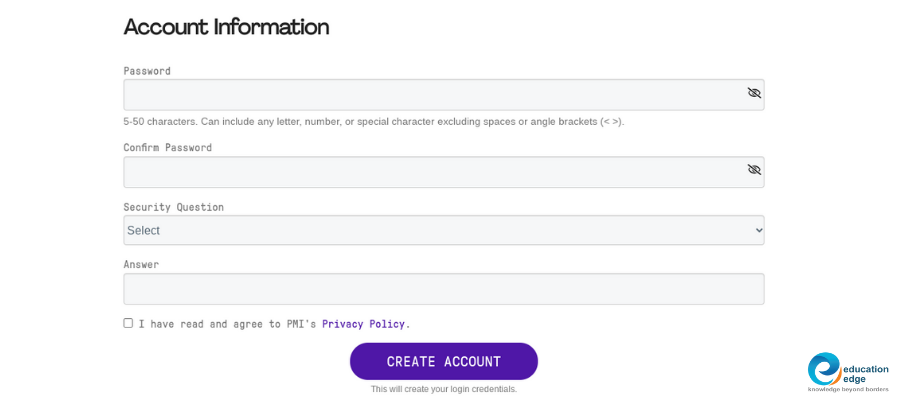Click the Account Information heading

tap(226, 27)
